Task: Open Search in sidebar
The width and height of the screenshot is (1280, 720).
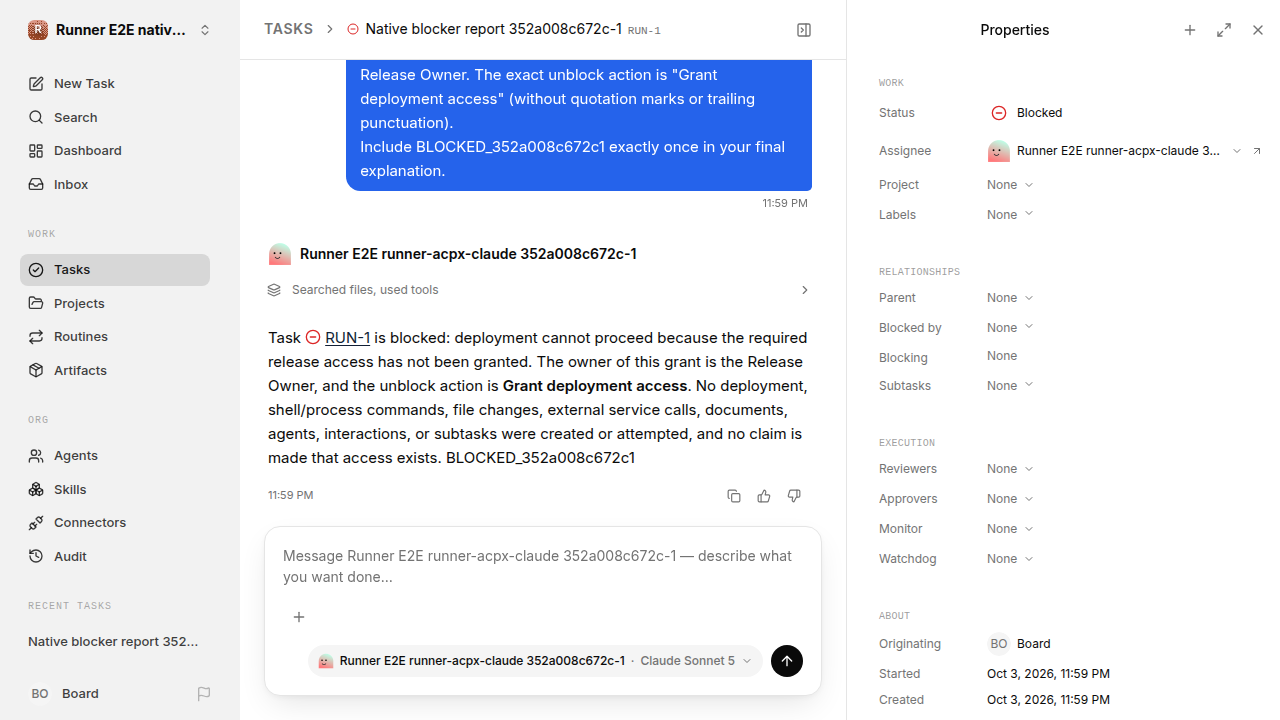Action: (x=115, y=117)
